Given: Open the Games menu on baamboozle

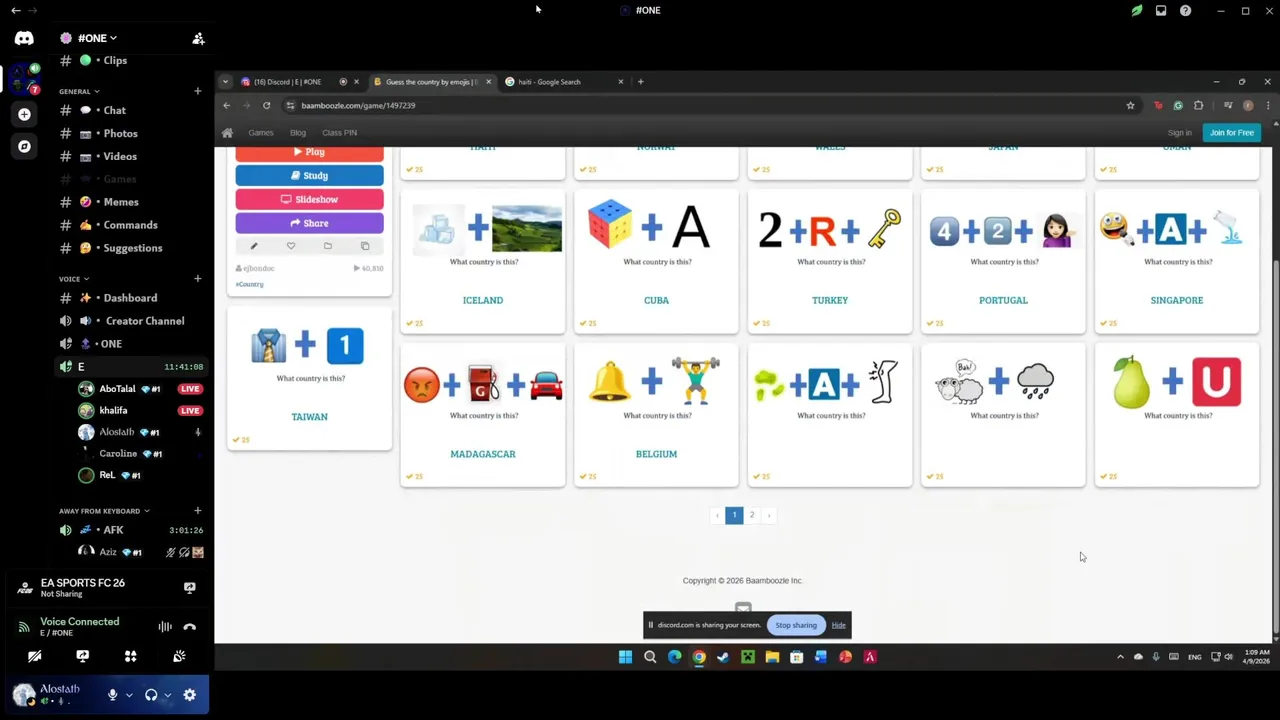Looking at the screenshot, I should pyautogui.click(x=261, y=133).
